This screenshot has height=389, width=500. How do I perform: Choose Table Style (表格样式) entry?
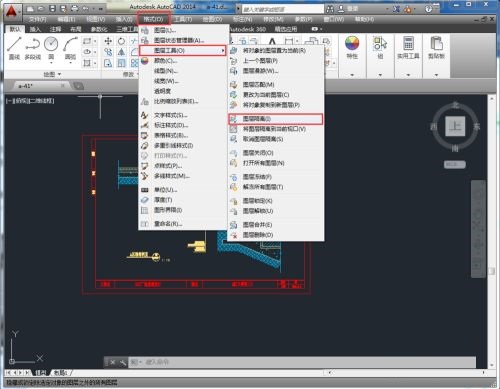tap(183, 135)
